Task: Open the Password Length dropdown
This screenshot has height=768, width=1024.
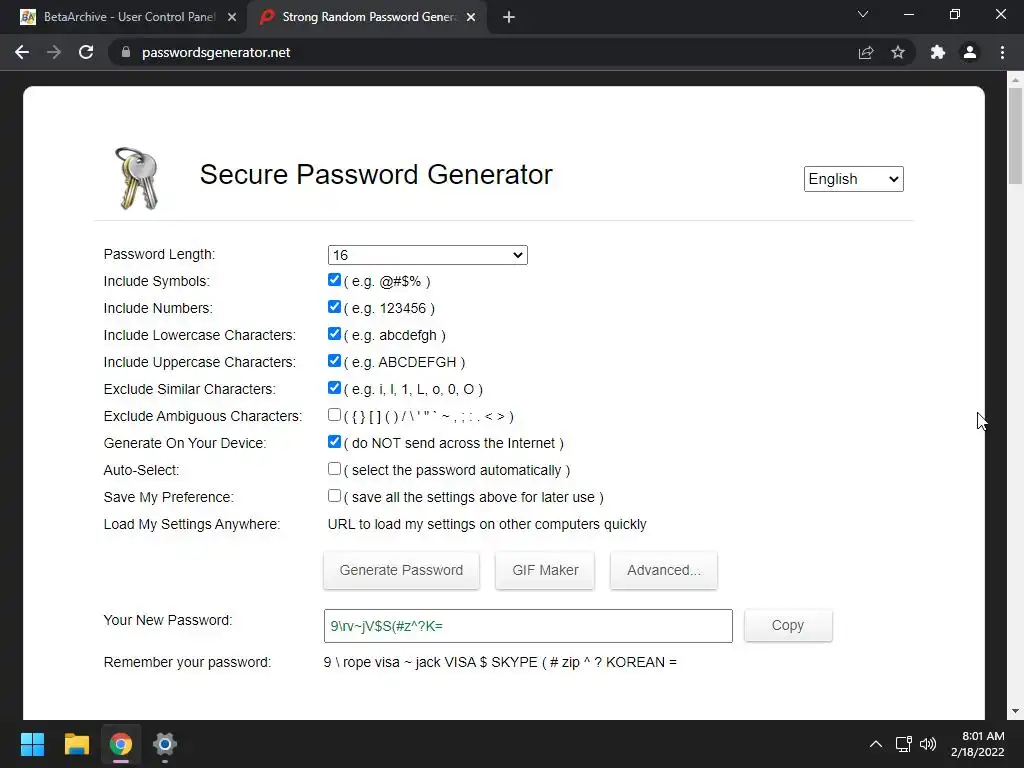Action: [427, 255]
